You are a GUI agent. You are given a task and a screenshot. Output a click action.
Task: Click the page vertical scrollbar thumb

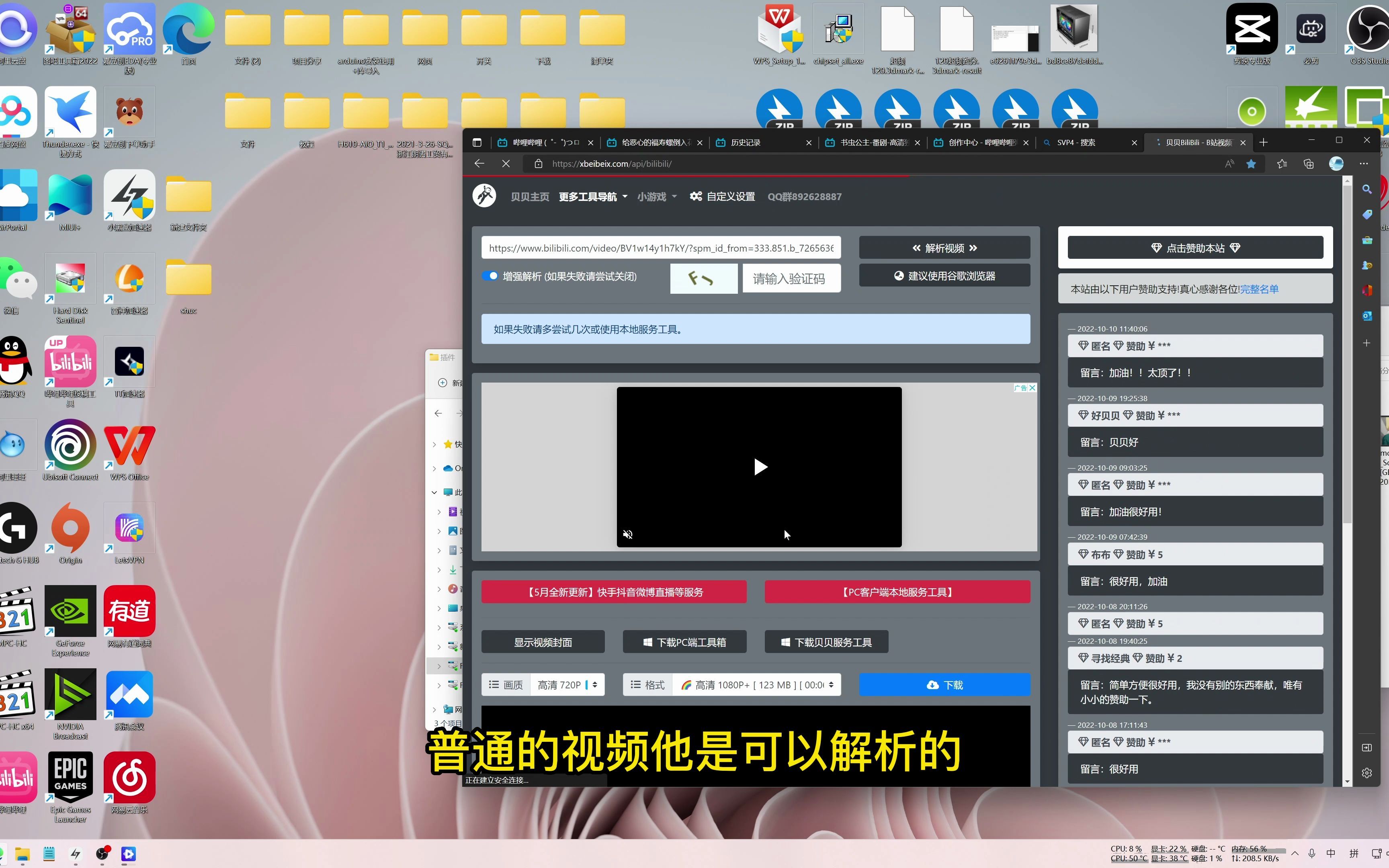(1348, 353)
